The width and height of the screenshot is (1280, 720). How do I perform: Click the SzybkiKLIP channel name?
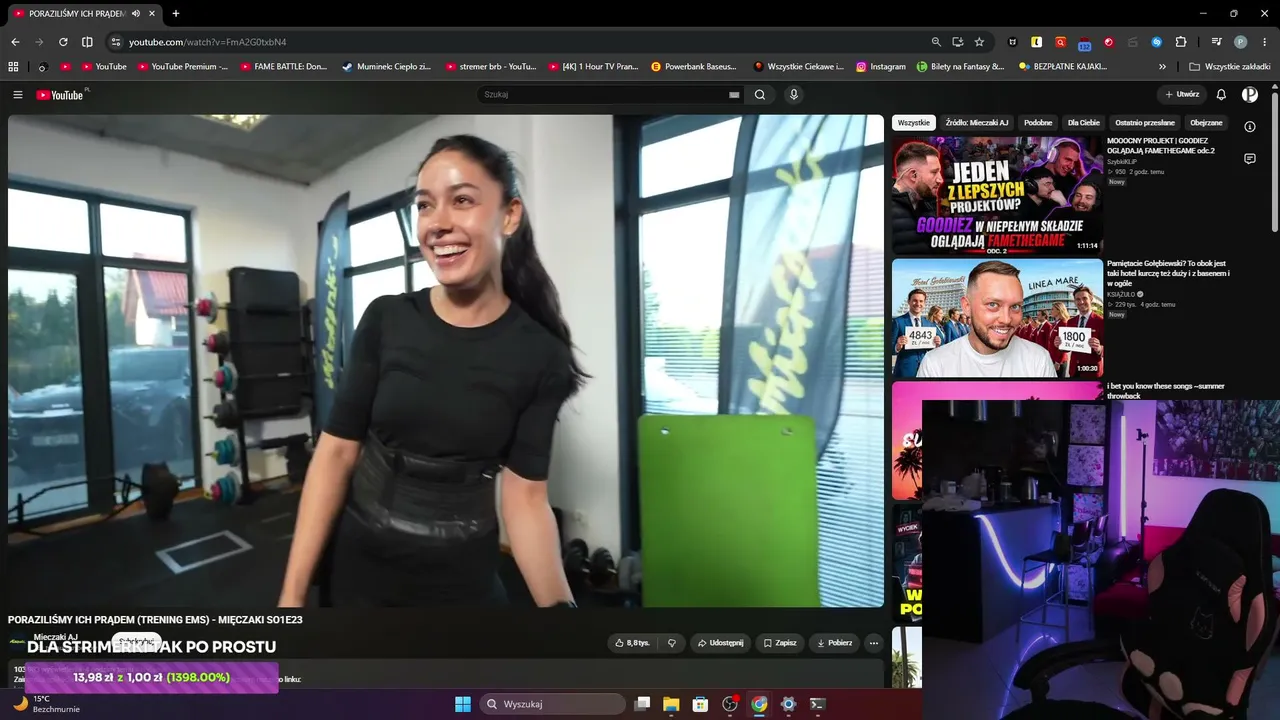[1123, 161]
